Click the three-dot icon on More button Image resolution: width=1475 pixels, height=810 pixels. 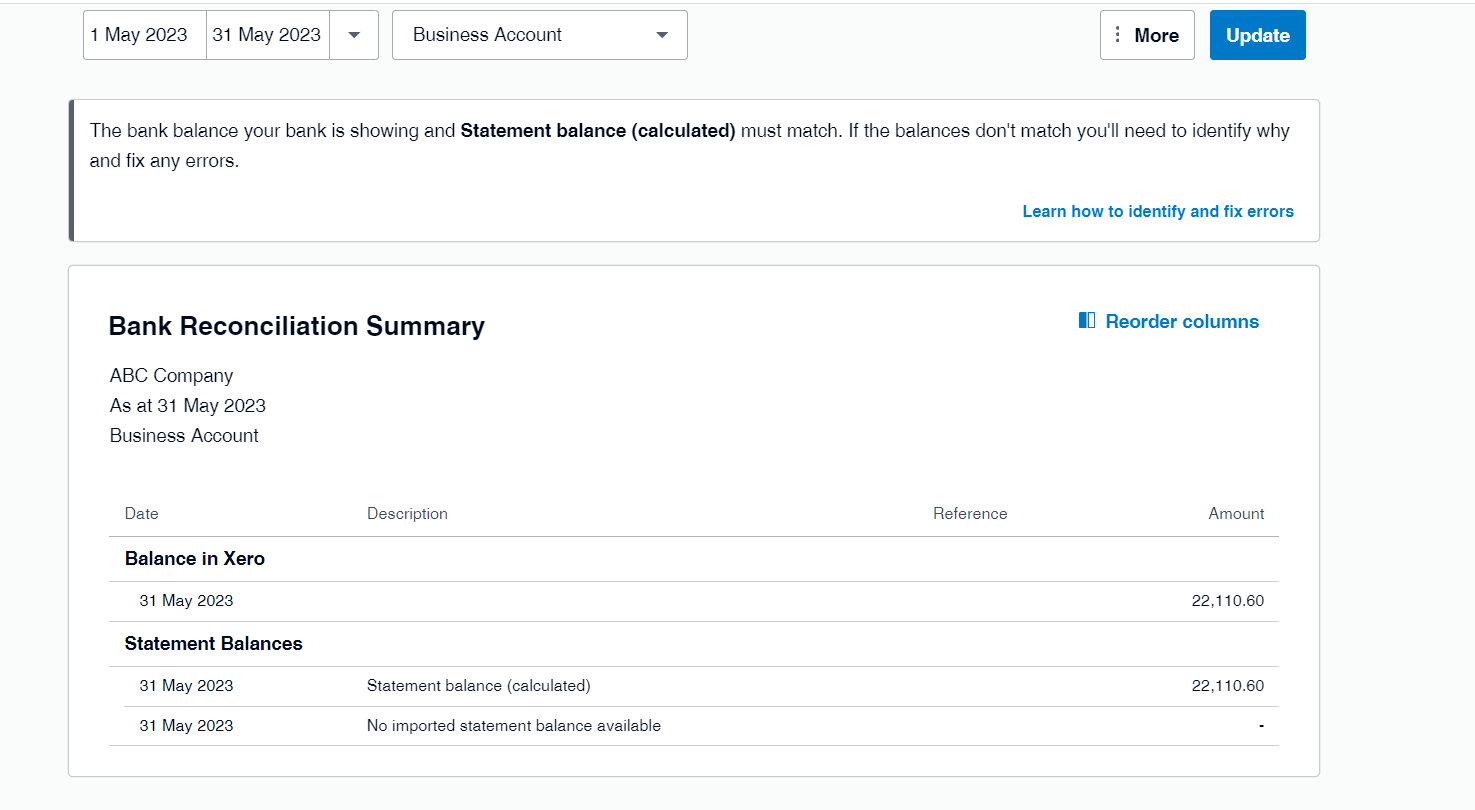coord(1118,35)
